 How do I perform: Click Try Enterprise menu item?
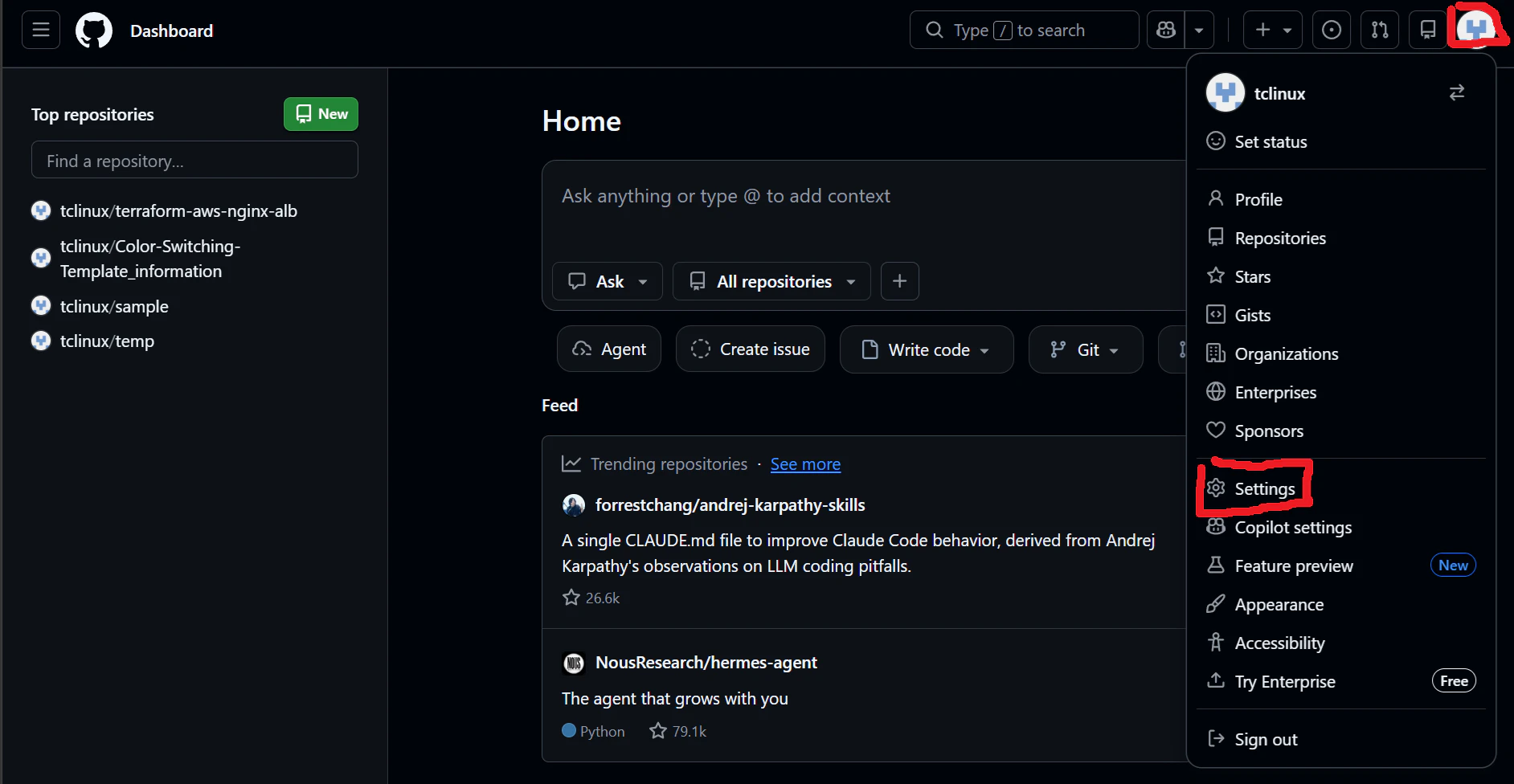coord(1340,681)
